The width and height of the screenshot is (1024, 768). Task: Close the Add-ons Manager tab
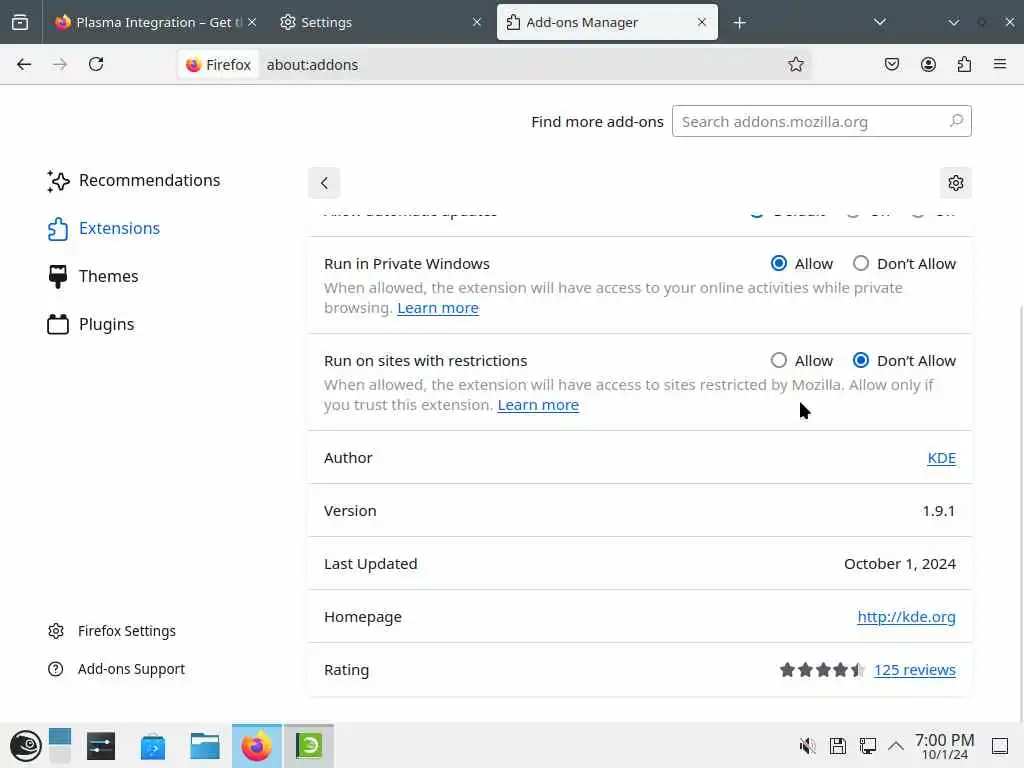[702, 22]
